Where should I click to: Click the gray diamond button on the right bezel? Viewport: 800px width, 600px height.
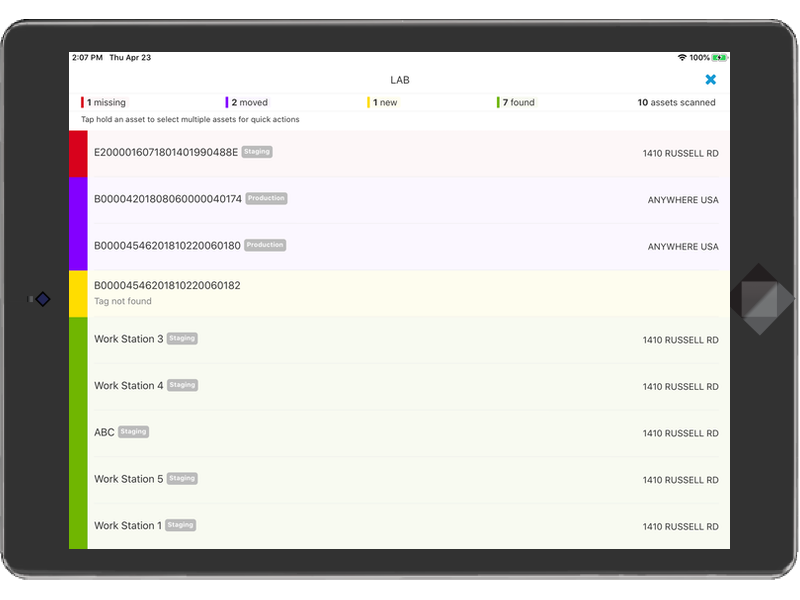pos(759,299)
